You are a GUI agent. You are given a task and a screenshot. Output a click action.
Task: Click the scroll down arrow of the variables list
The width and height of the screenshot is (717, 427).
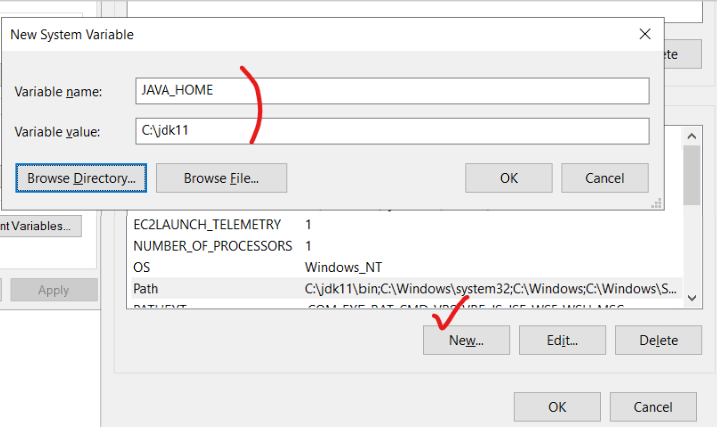pos(692,298)
